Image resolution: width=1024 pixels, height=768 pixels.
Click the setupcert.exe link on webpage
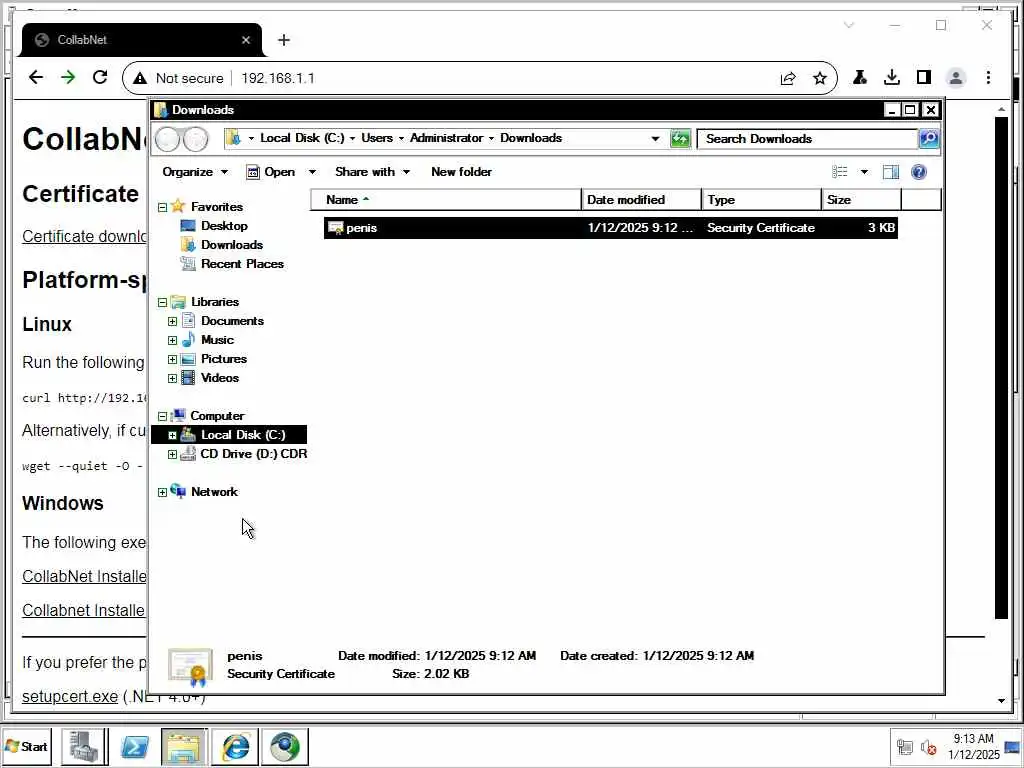pos(70,697)
